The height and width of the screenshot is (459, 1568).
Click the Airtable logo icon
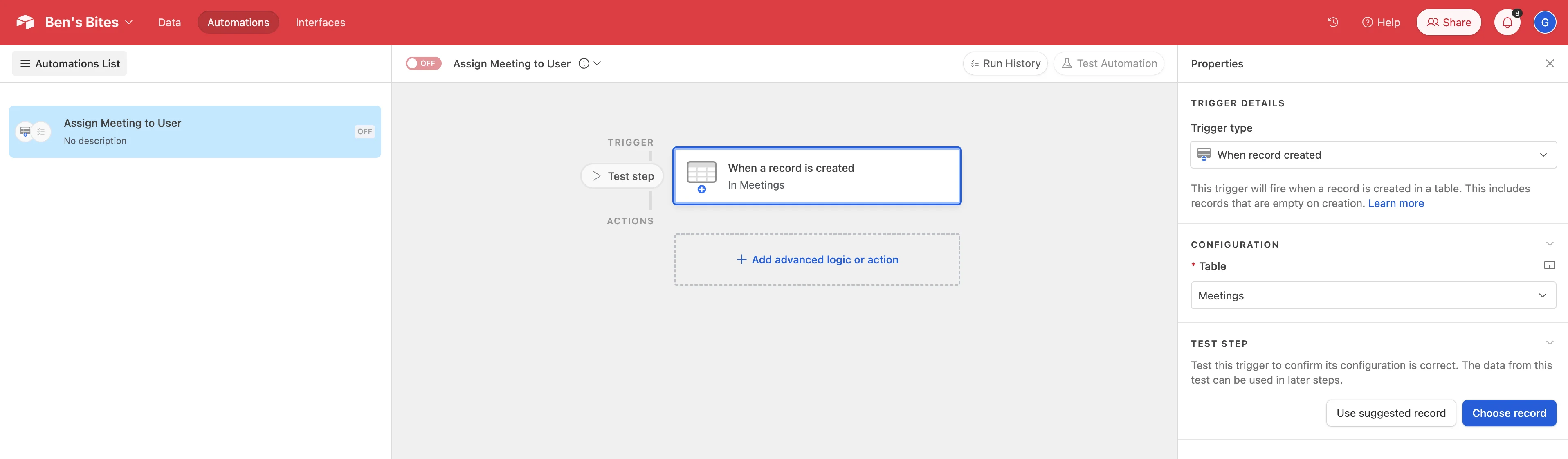25,22
